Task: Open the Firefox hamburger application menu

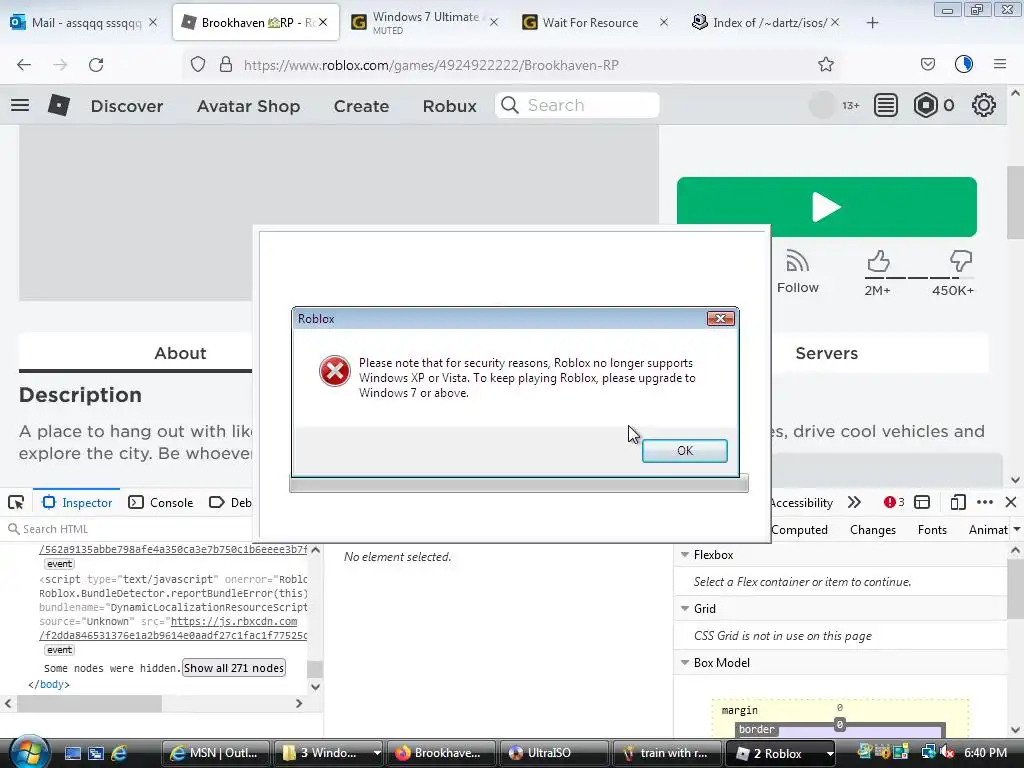Action: (x=1000, y=64)
